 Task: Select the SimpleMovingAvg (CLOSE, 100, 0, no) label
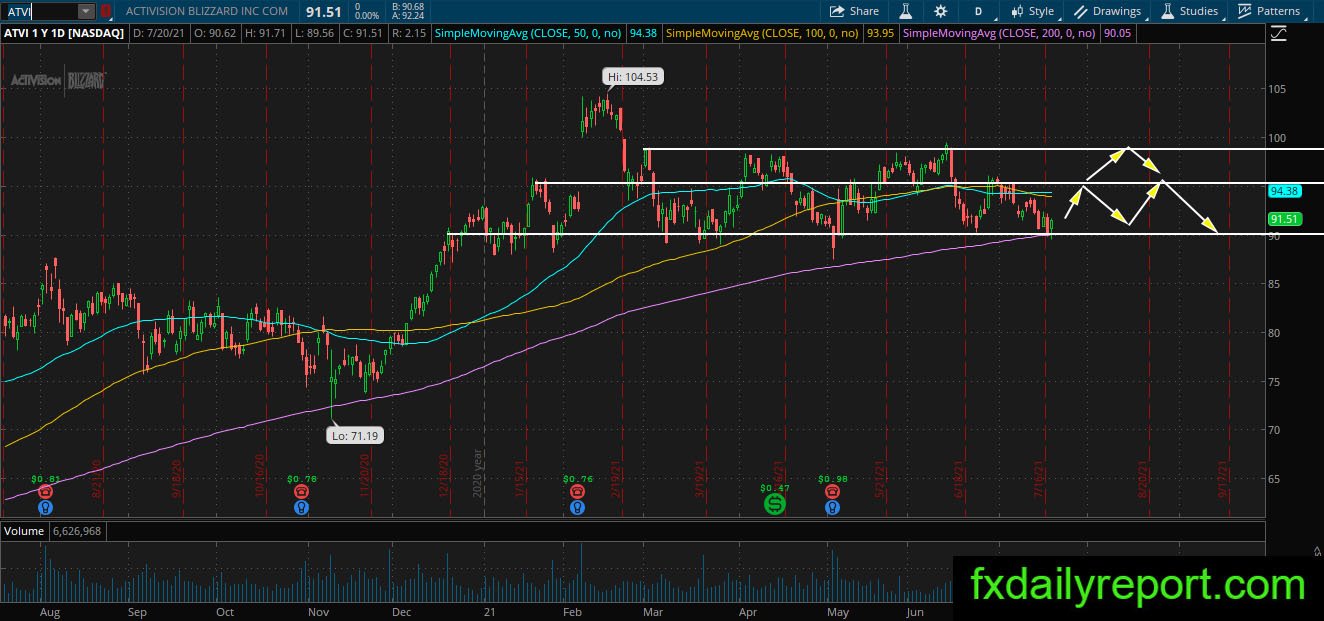pos(763,34)
